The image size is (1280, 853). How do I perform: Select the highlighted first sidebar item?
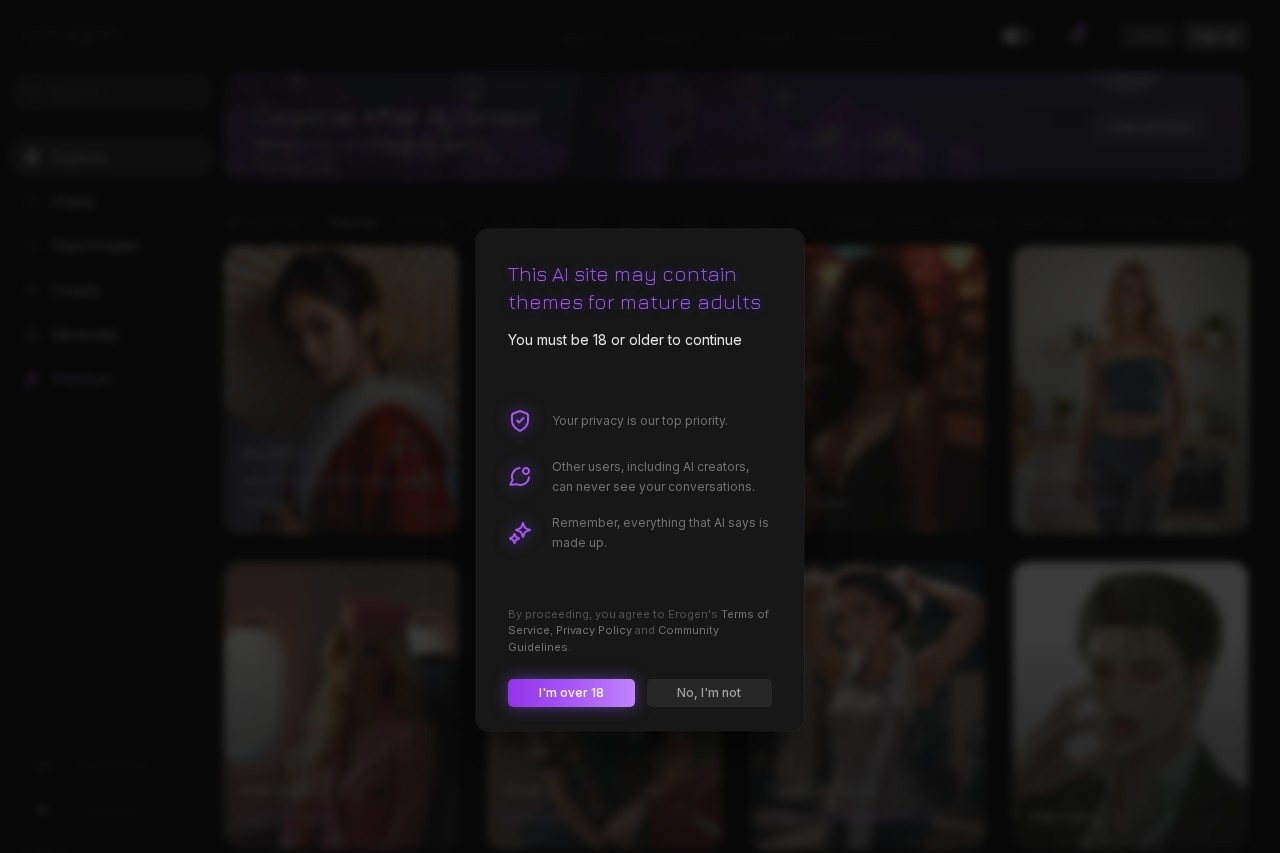point(112,158)
